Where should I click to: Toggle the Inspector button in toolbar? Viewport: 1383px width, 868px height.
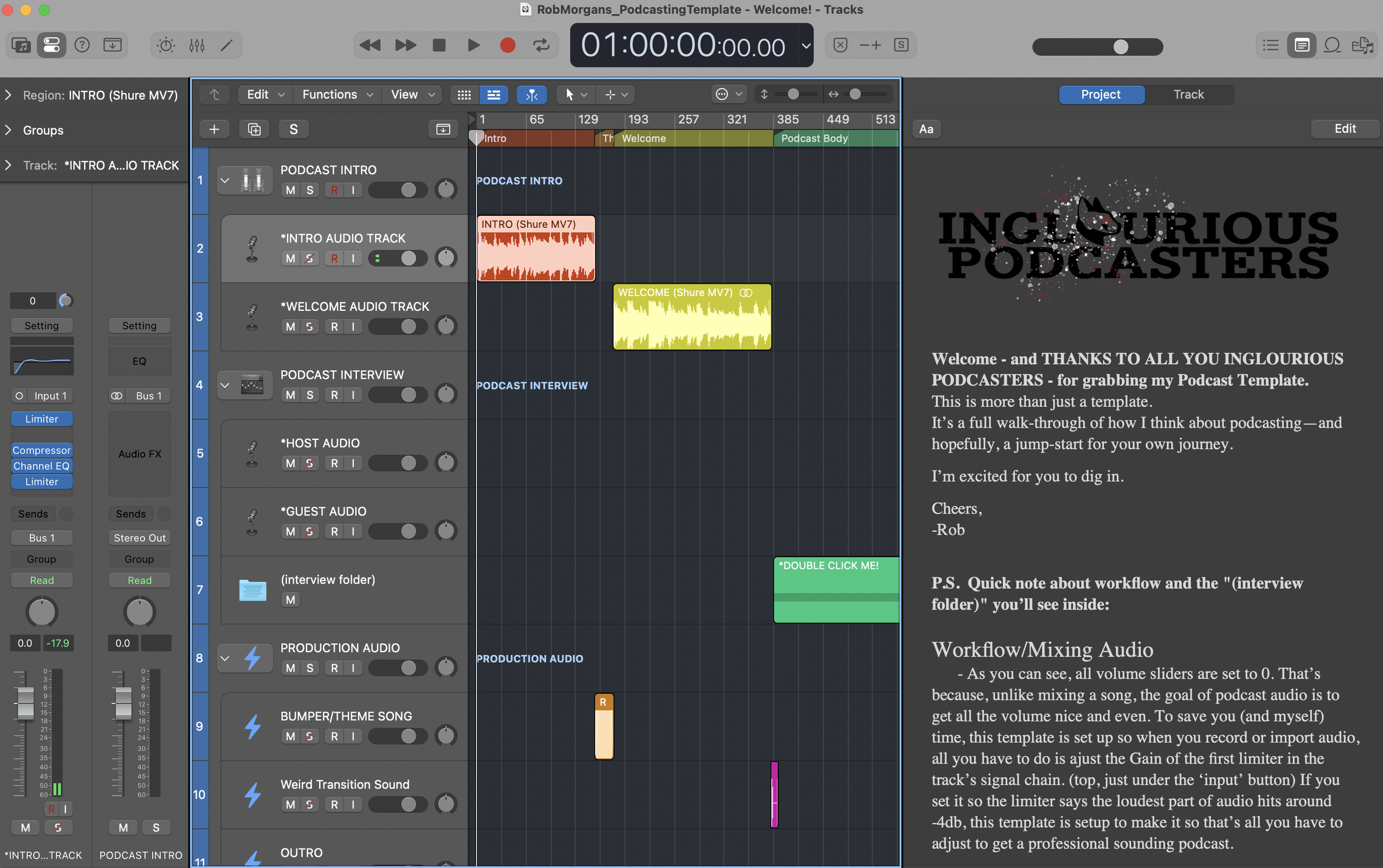click(x=51, y=45)
